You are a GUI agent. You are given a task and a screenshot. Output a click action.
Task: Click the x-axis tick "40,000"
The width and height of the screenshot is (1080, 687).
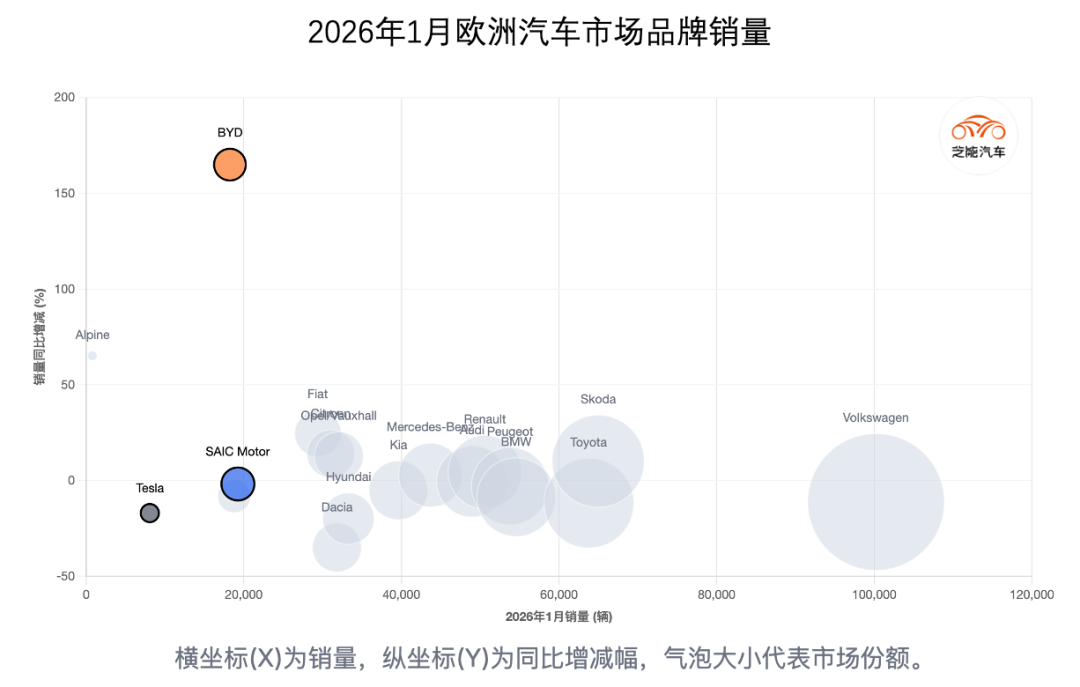coord(401,595)
